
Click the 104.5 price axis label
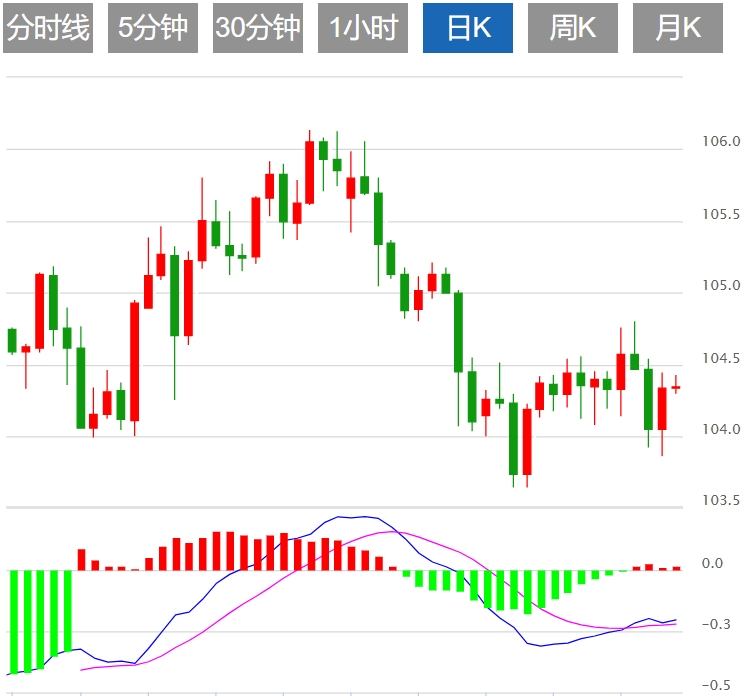721,359
